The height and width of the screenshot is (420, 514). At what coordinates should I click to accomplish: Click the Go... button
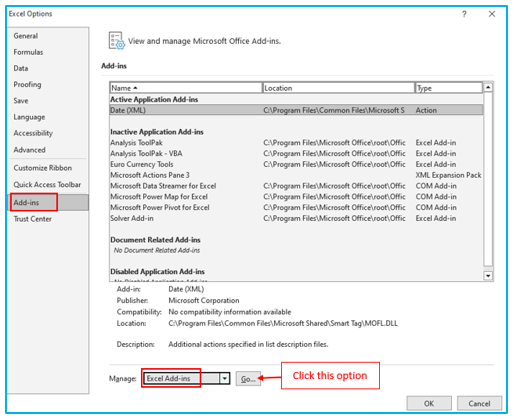248,379
